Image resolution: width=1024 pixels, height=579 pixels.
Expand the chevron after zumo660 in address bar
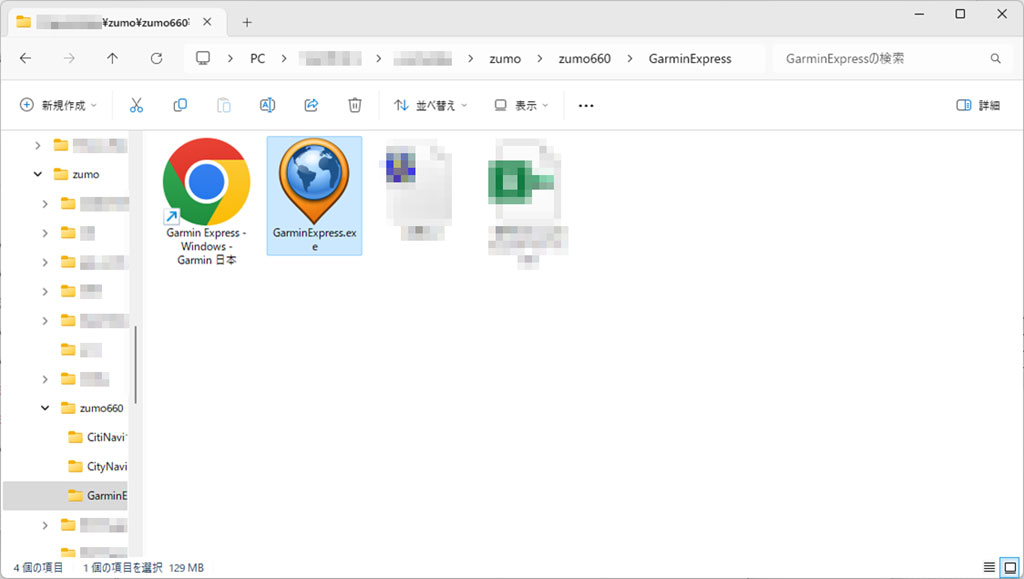pyautogui.click(x=630, y=59)
